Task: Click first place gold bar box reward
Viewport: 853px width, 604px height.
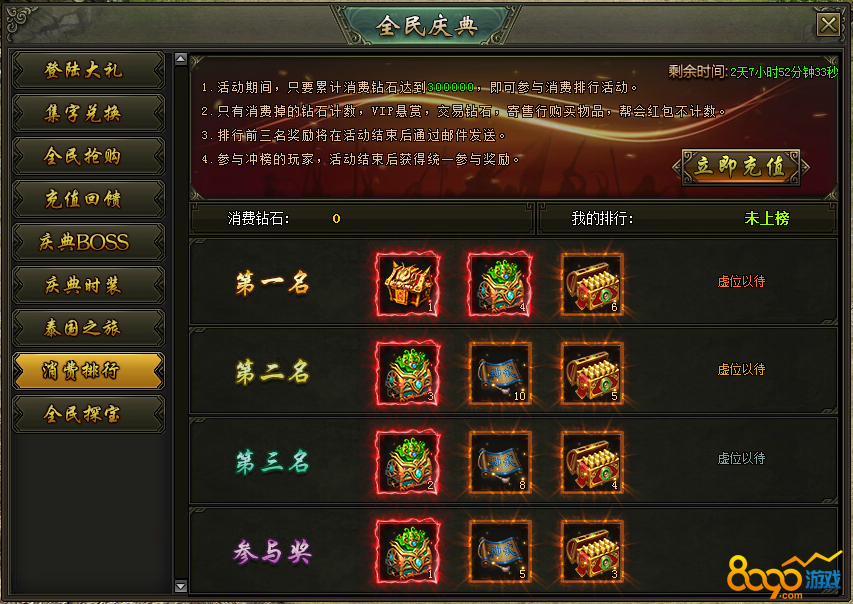Action: click(592, 284)
